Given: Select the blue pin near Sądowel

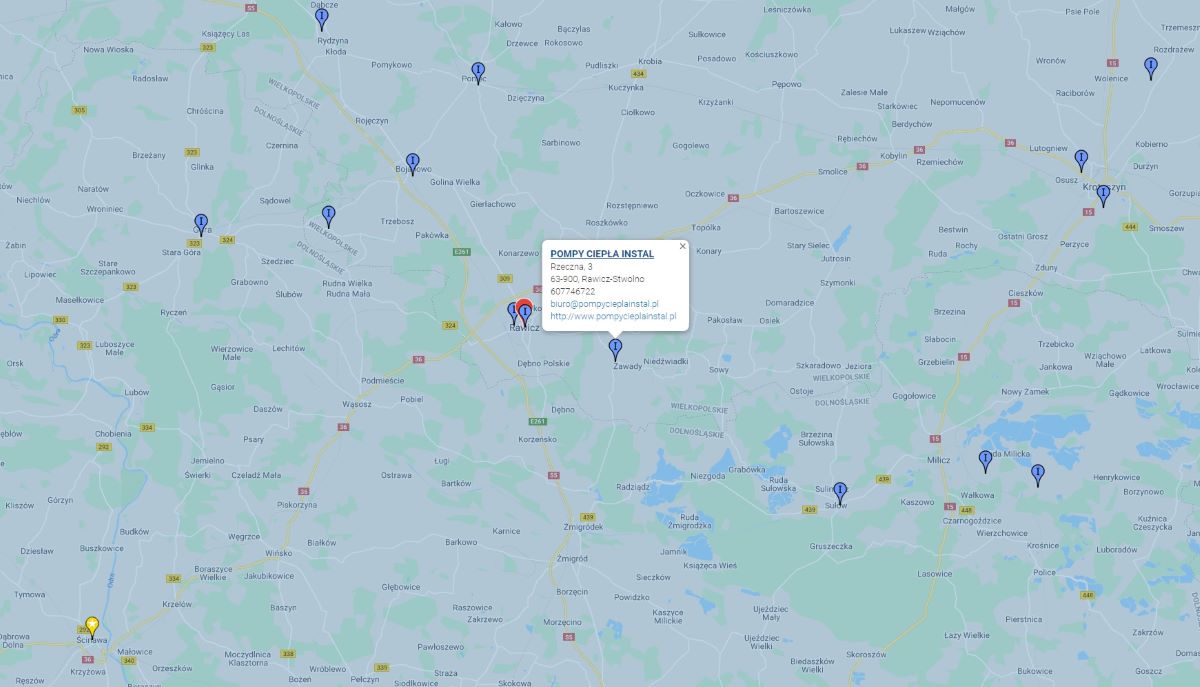Looking at the screenshot, I should [x=328, y=216].
